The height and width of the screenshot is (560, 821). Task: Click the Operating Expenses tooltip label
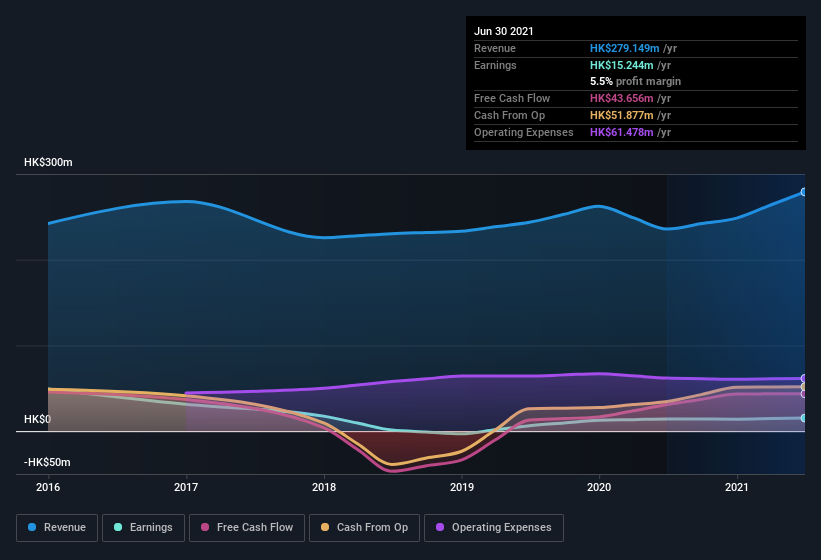pos(524,132)
